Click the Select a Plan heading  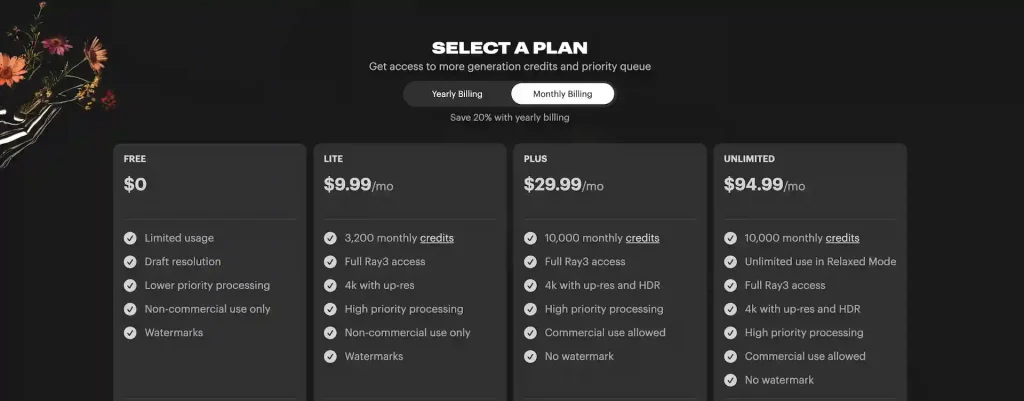click(510, 47)
